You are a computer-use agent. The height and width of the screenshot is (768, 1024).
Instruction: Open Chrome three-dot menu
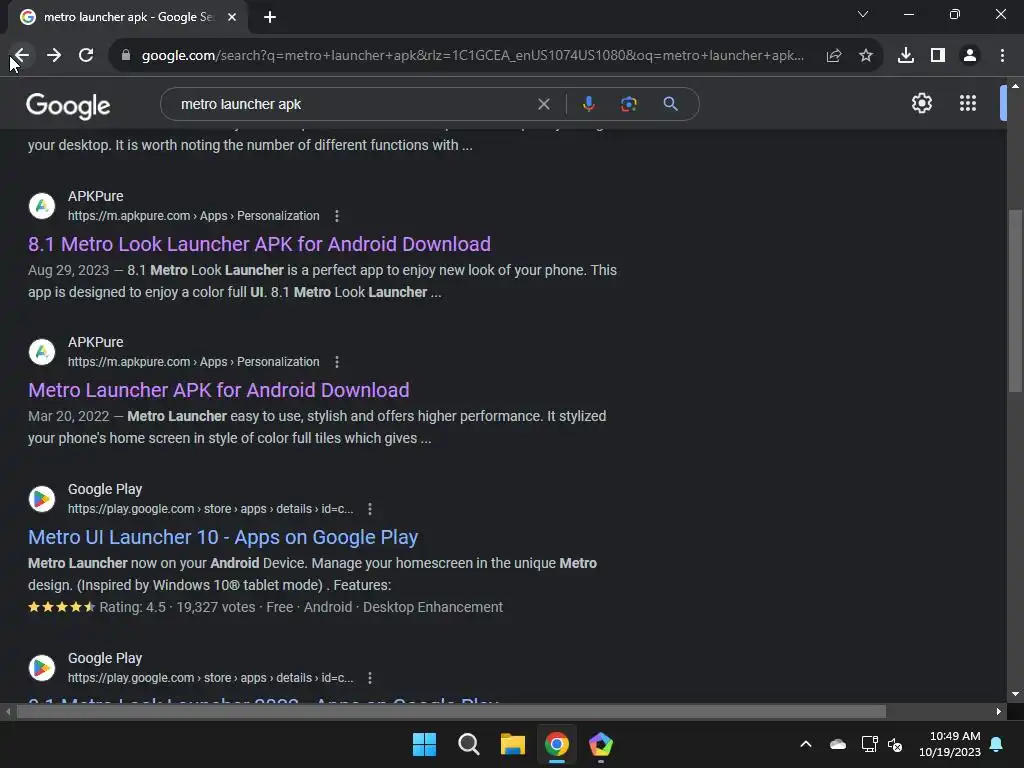click(1002, 56)
